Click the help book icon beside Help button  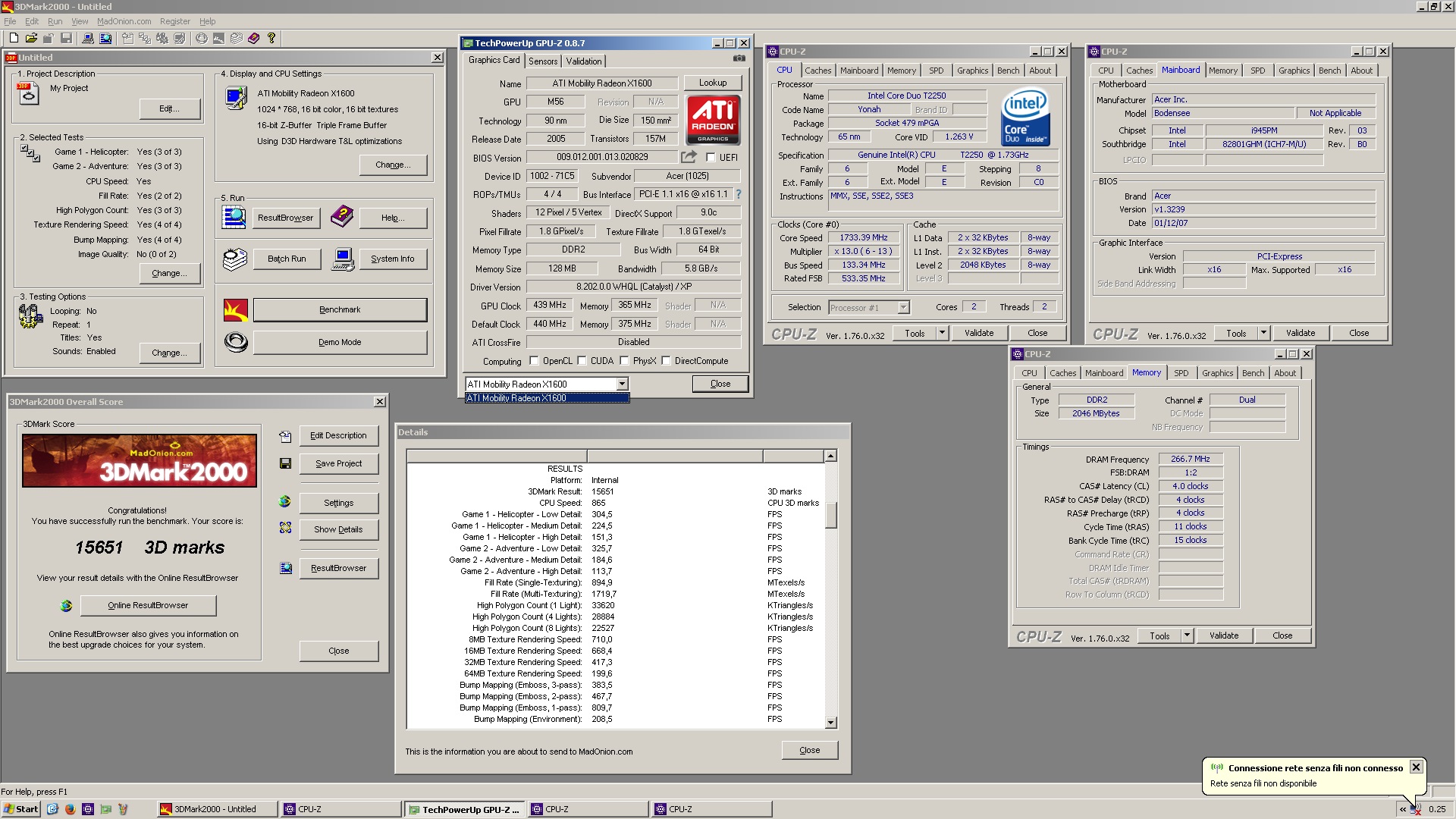[x=342, y=217]
